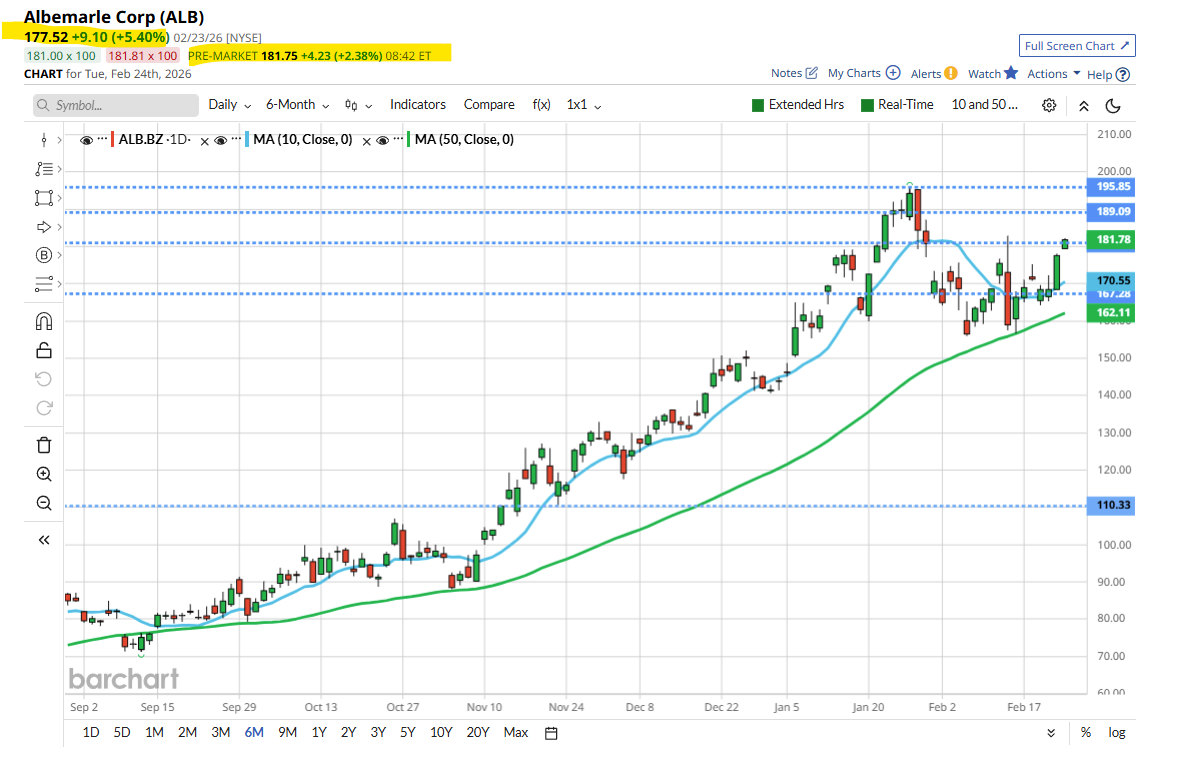Switch to dark mode with moon icon
Screen dimensions: 1183x770
coord(1113,105)
